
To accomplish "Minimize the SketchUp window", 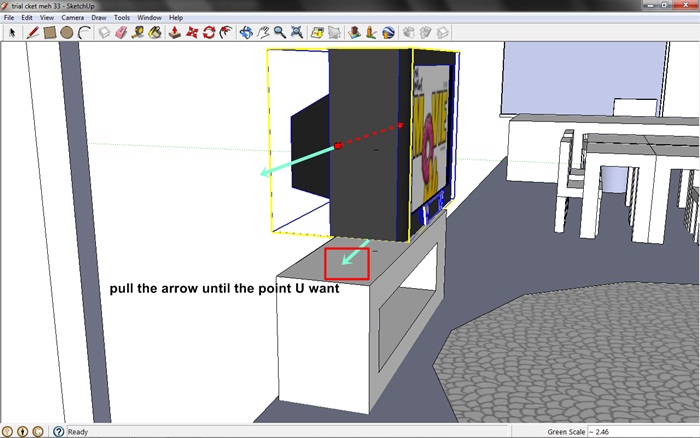I will coord(650,5).
